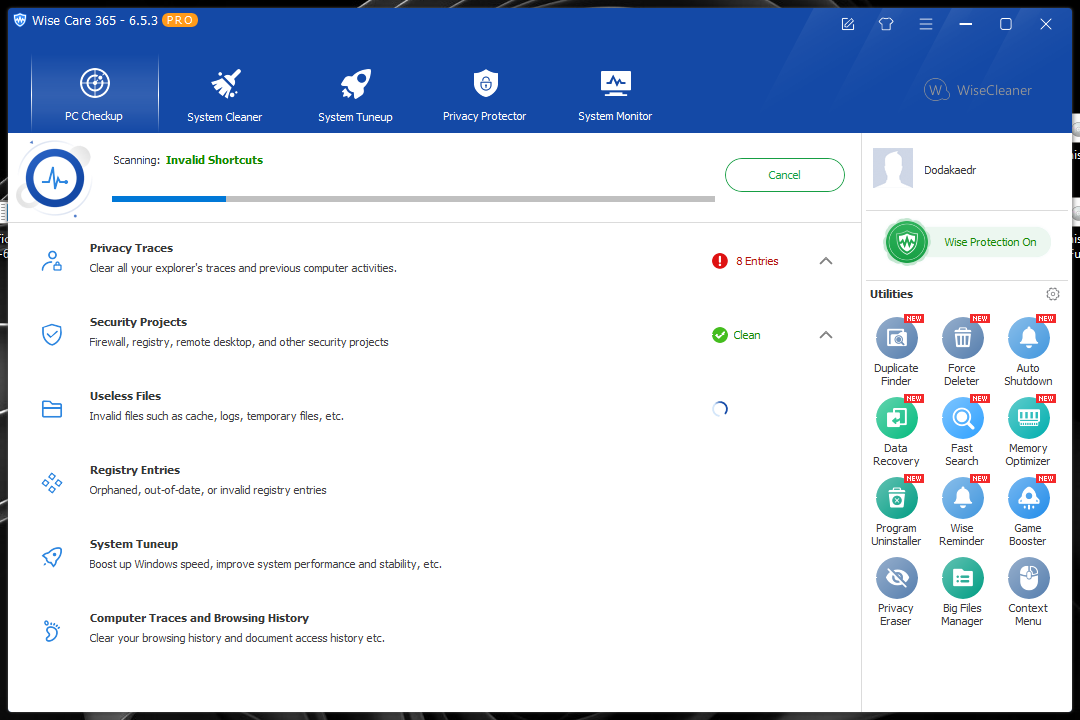
Task: Click the Useless Files folder icon
Action: coord(52,409)
